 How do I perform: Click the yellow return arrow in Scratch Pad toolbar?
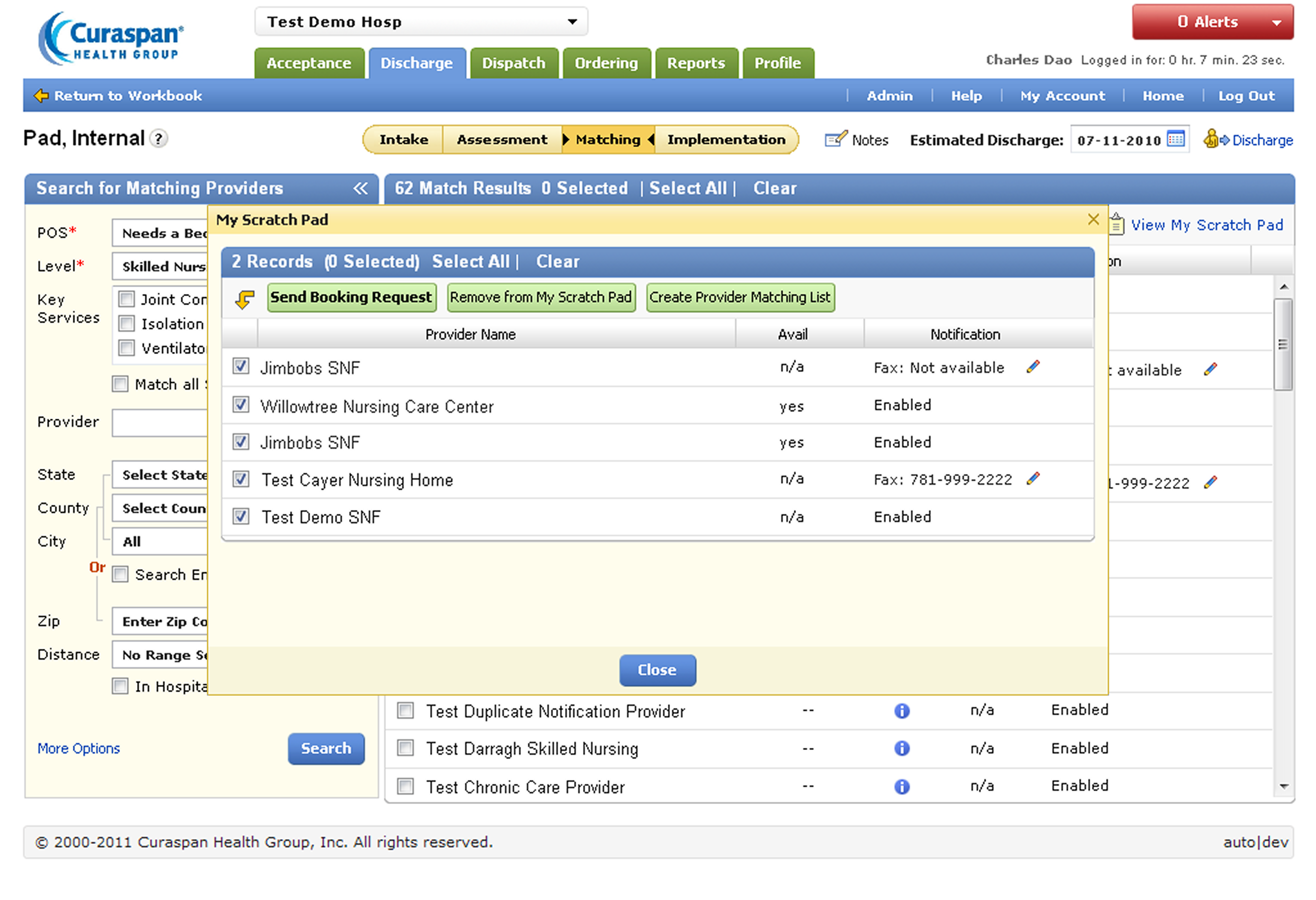pos(245,298)
